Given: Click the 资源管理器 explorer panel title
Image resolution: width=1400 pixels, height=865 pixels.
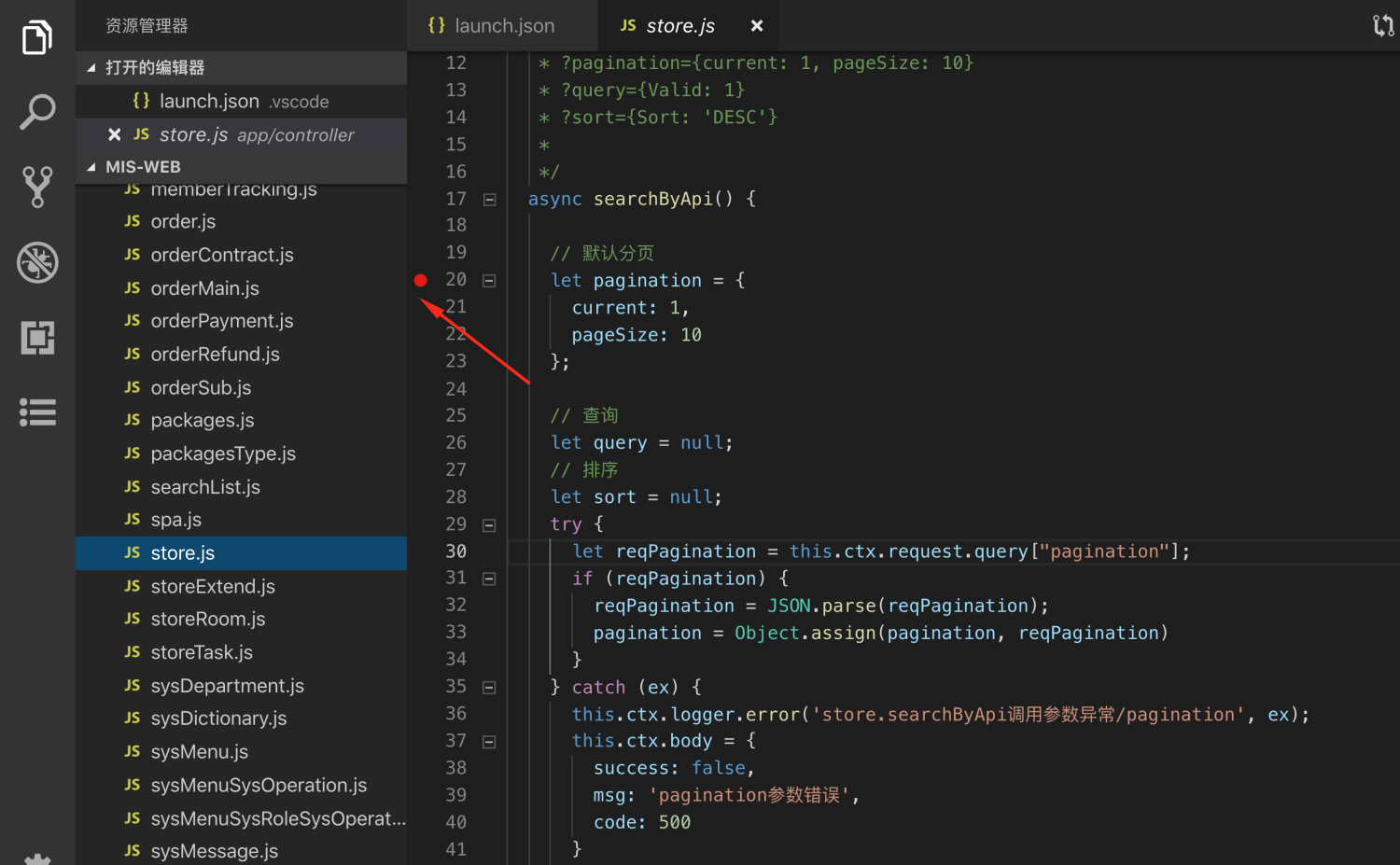Looking at the screenshot, I should [x=147, y=26].
